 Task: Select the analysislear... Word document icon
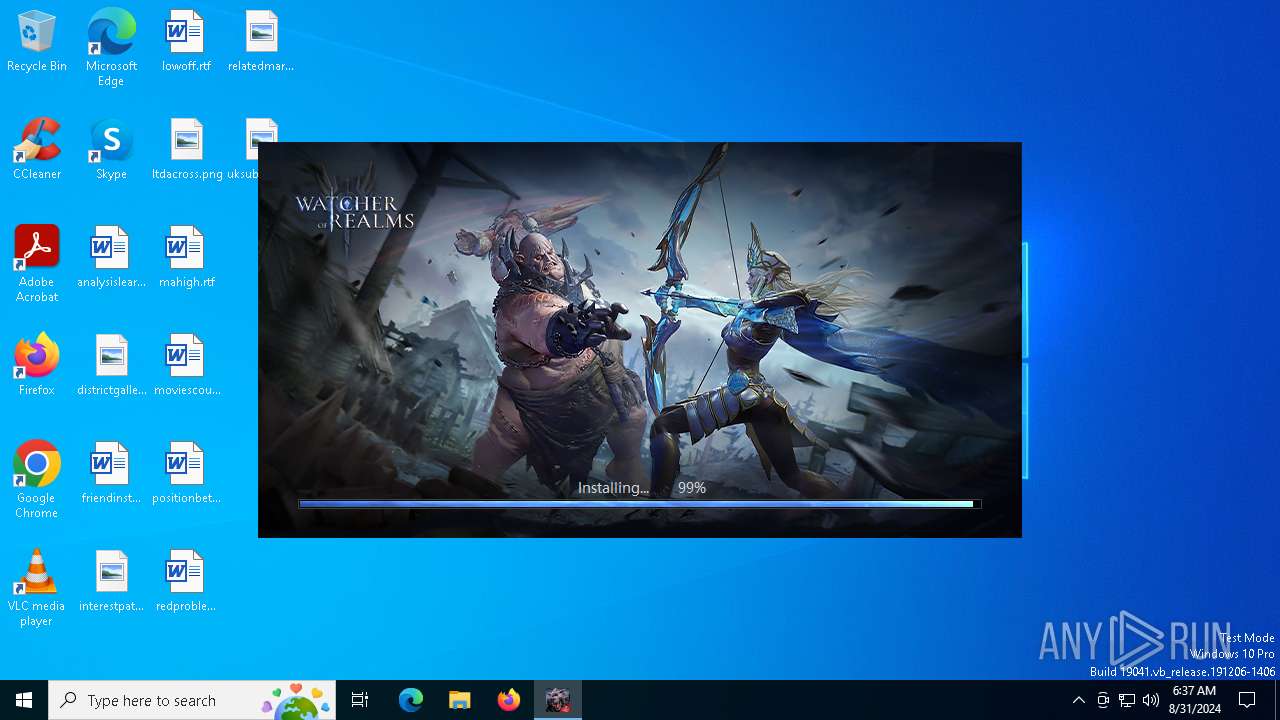111,258
